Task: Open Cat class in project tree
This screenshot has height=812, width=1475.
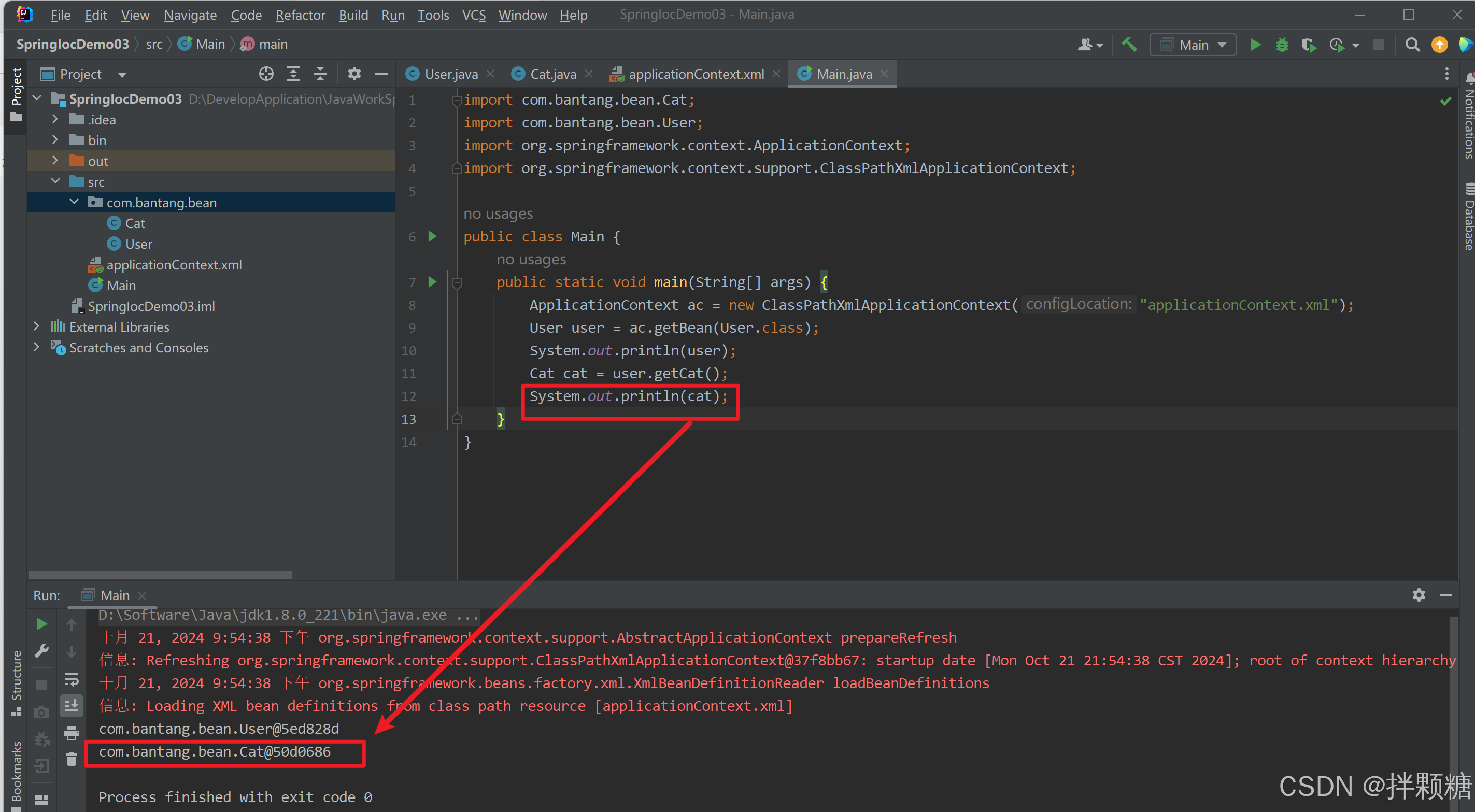Action: 135,223
